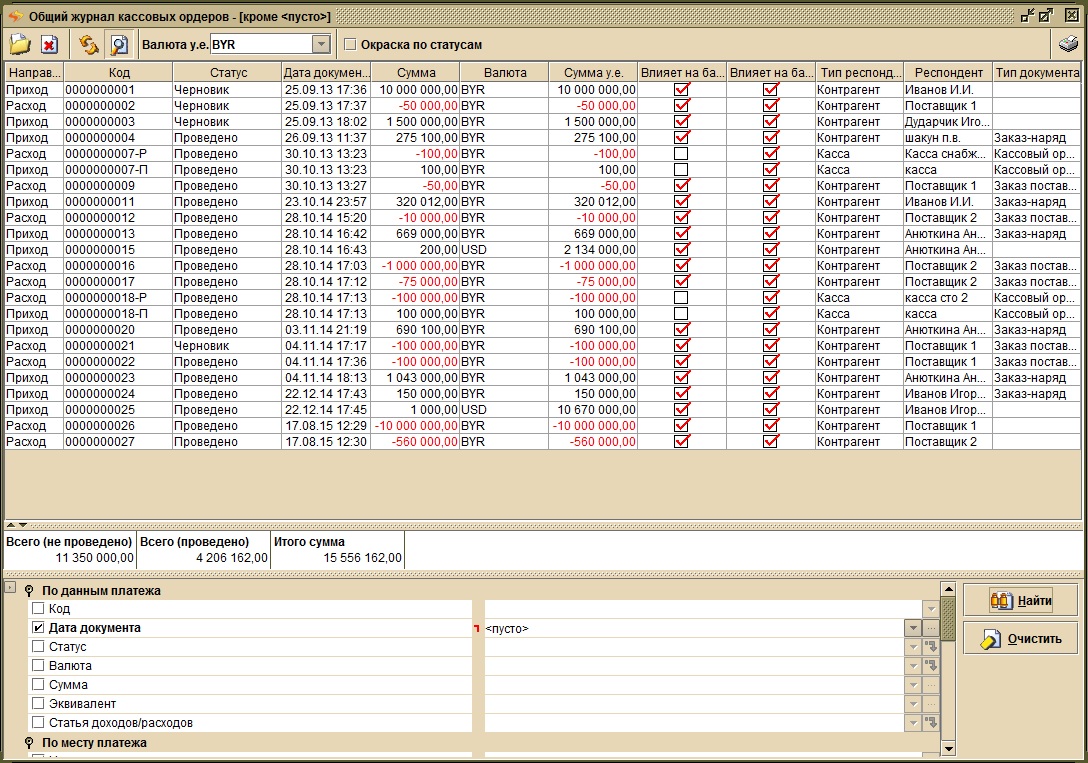The image size is (1088, 763).
Task: Open dropdown arrow for Сумма filter value
Action: coord(913,685)
